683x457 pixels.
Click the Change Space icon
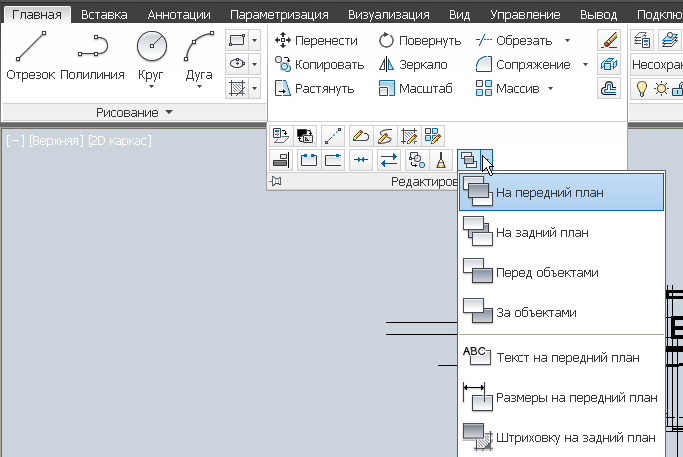point(305,135)
